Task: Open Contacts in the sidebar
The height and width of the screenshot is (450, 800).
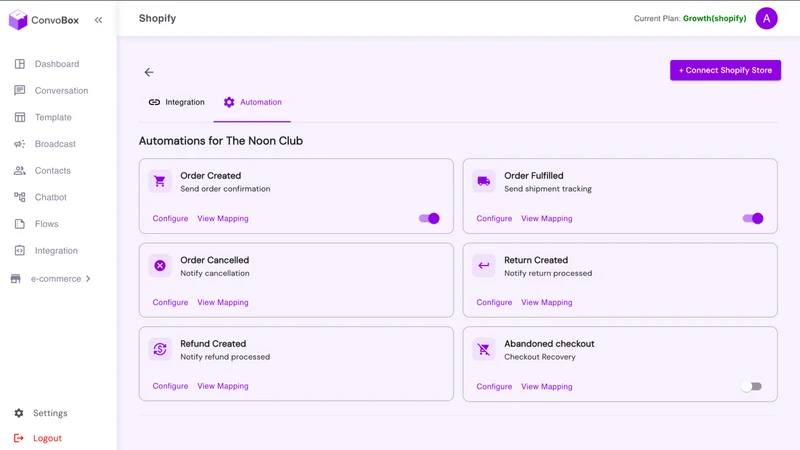Action: pos(53,170)
